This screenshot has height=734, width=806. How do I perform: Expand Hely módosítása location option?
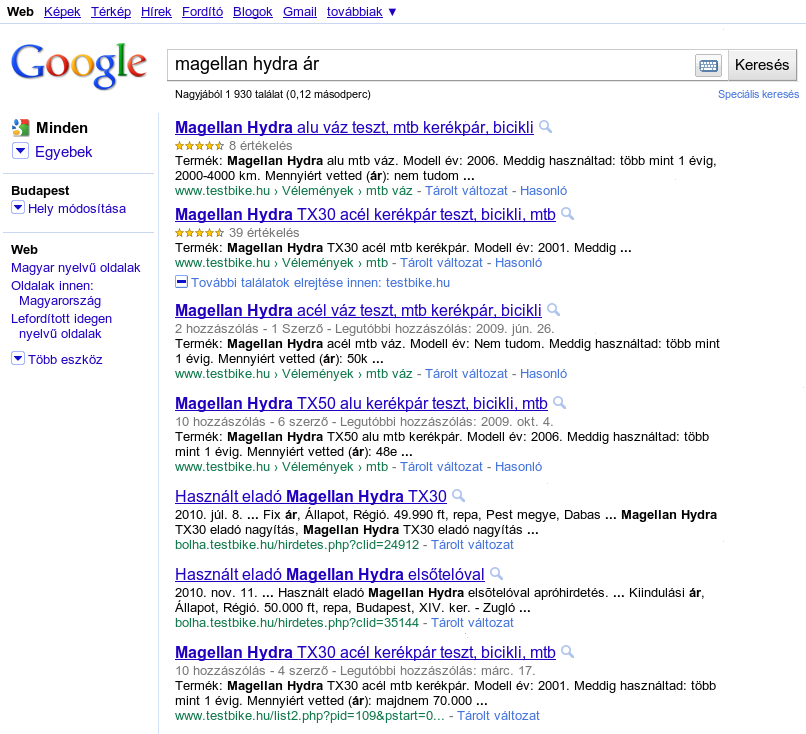(18, 208)
